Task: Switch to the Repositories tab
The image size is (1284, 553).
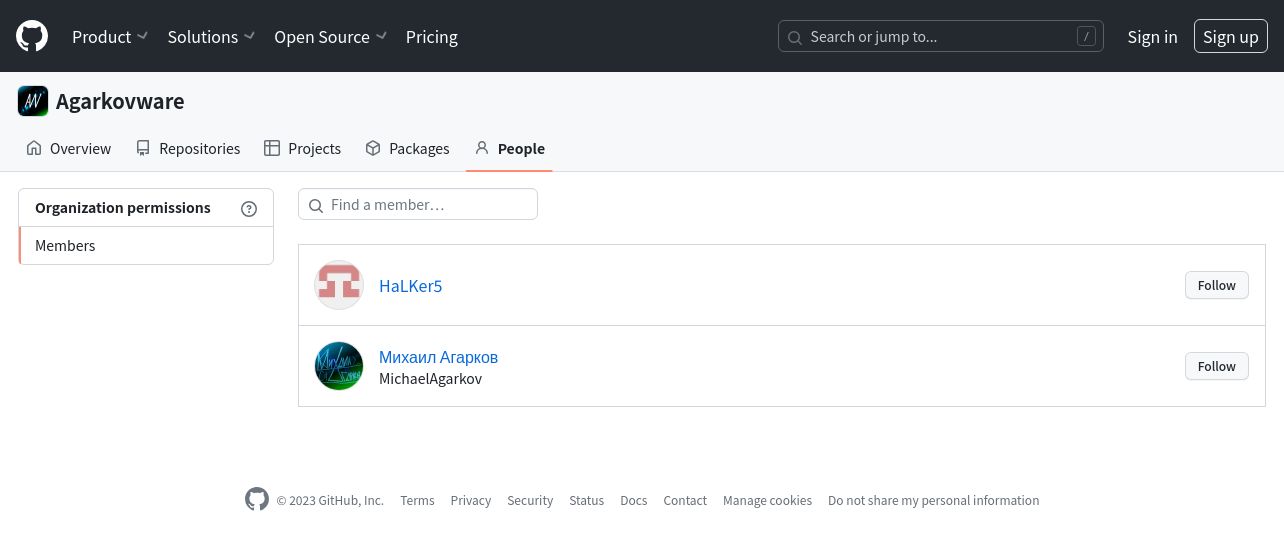Action: [x=188, y=148]
